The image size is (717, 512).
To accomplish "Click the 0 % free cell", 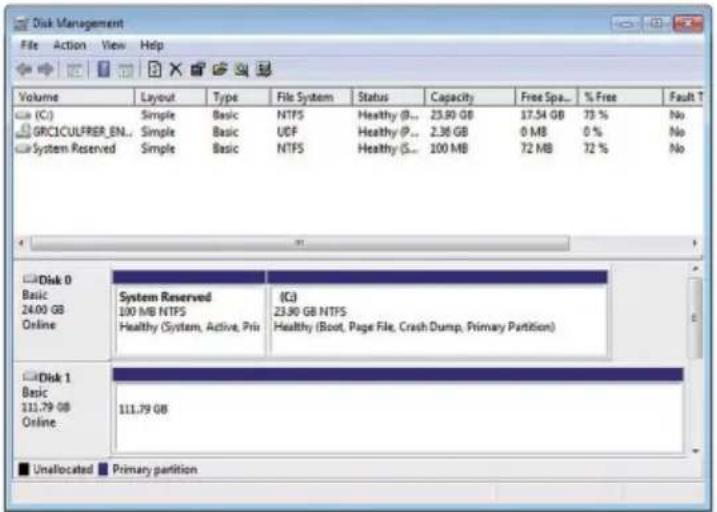I will click(593, 132).
